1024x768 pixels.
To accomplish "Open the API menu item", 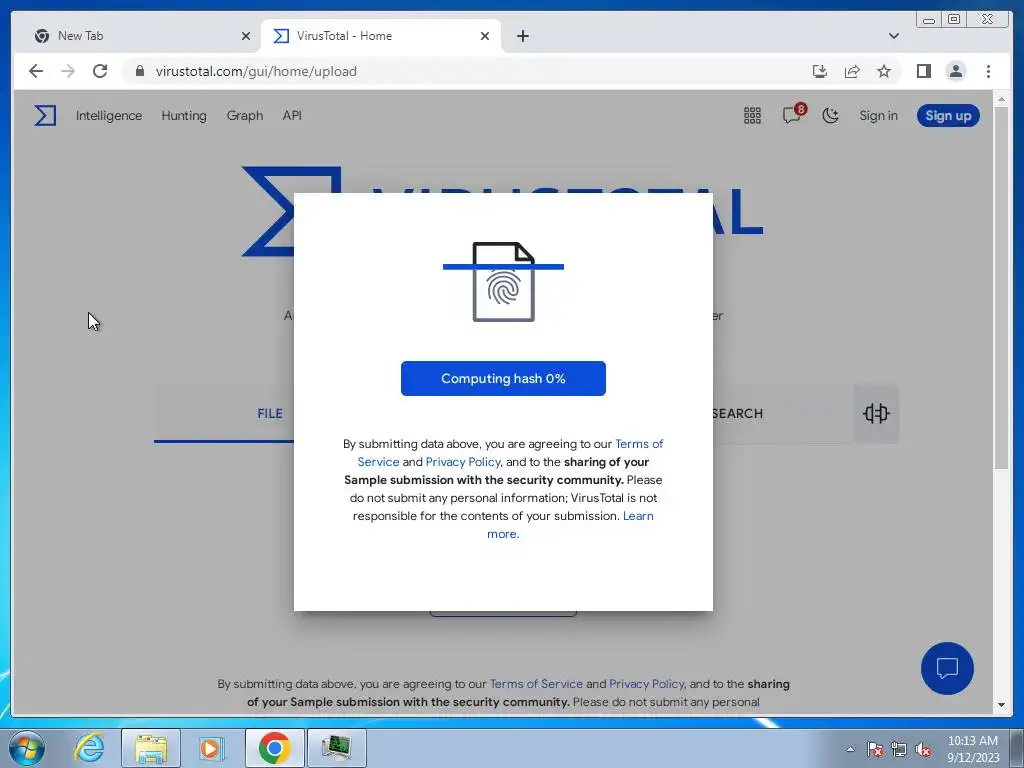I will pos(292,116).
